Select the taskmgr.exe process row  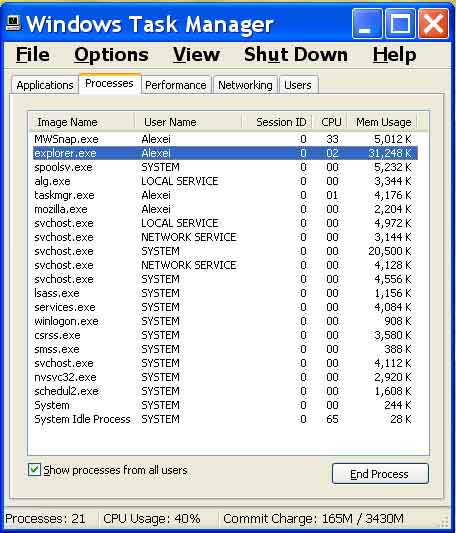[x=225, y=195]
